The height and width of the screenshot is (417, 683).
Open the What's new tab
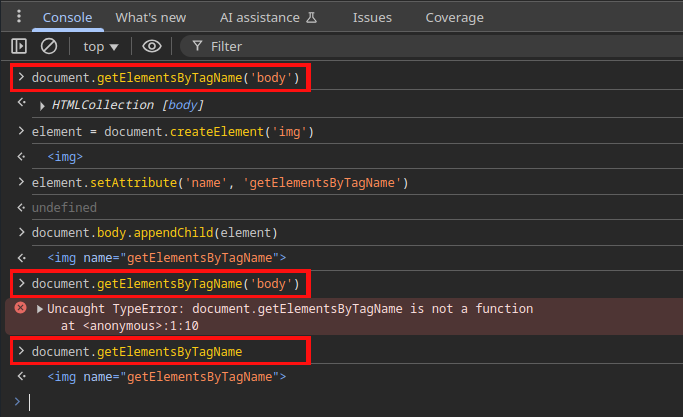click(x=150, y=18)
